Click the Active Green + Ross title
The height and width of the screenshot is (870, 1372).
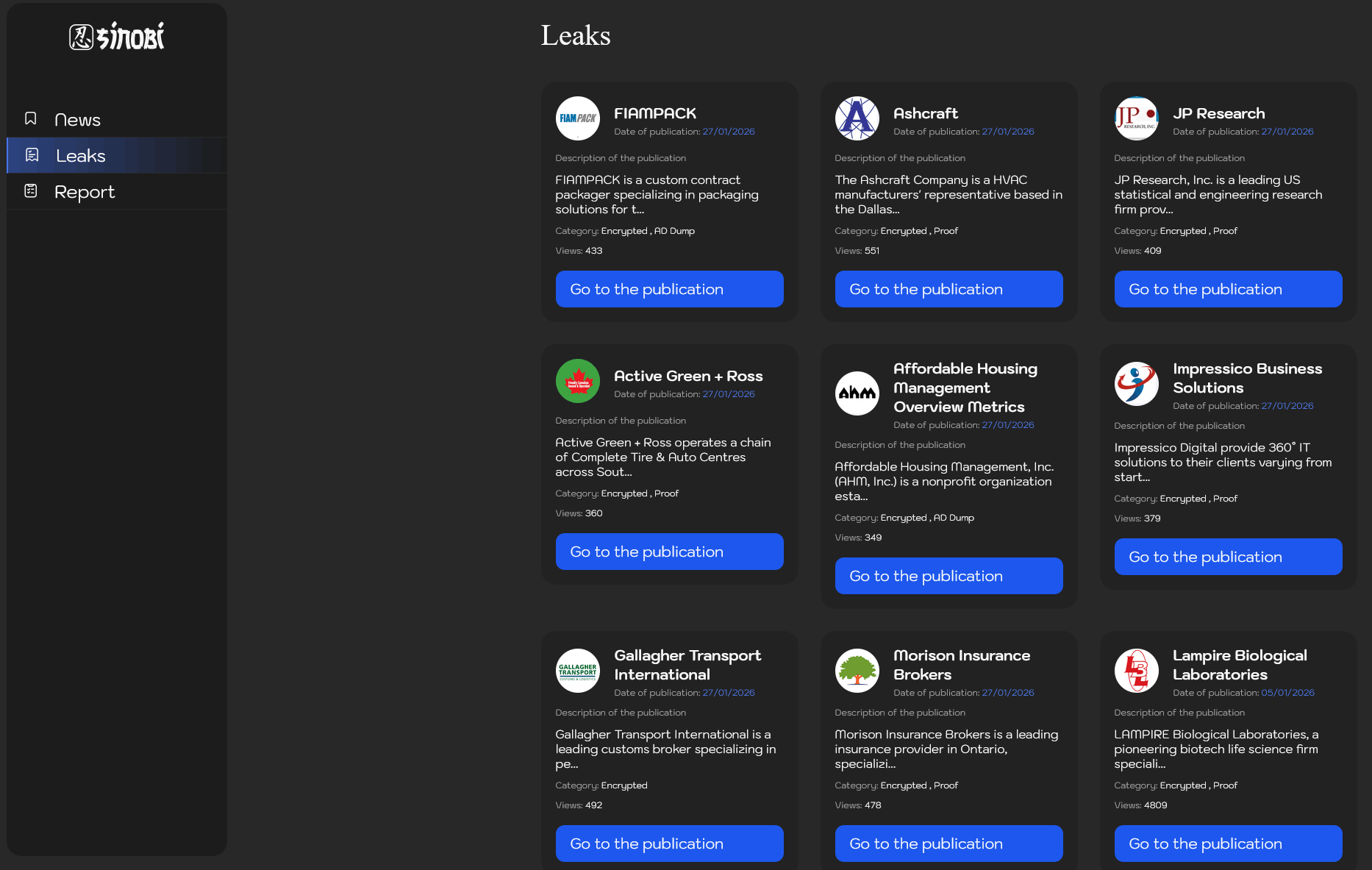(x=688, y=376)
